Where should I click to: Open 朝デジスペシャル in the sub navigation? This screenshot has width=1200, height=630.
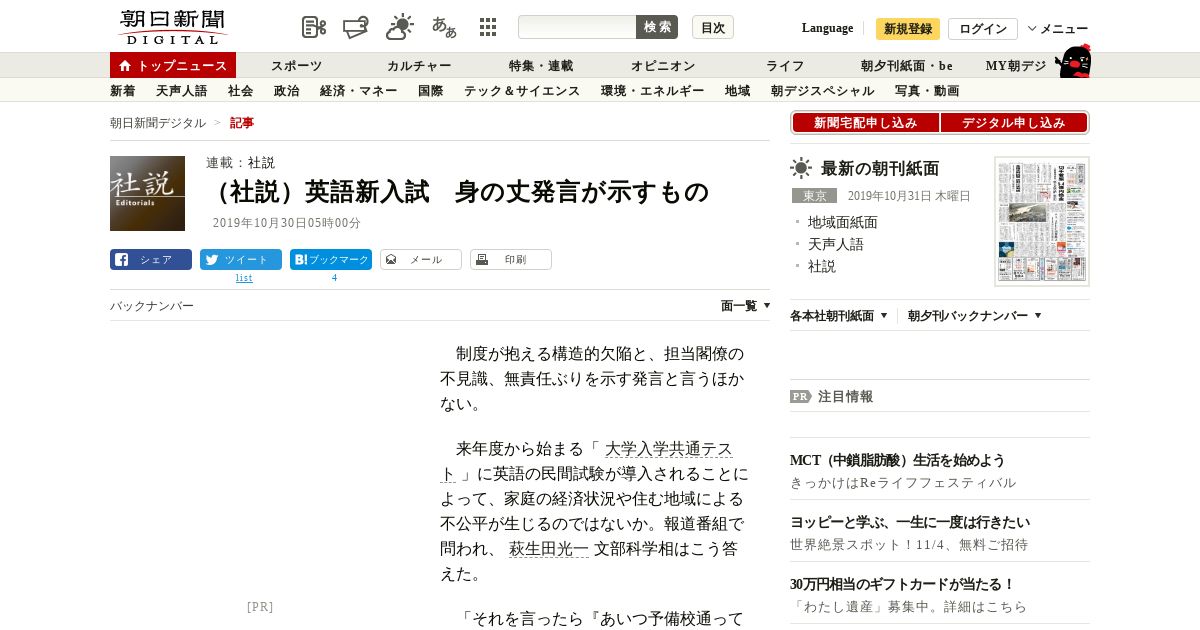tap(823, 91)
